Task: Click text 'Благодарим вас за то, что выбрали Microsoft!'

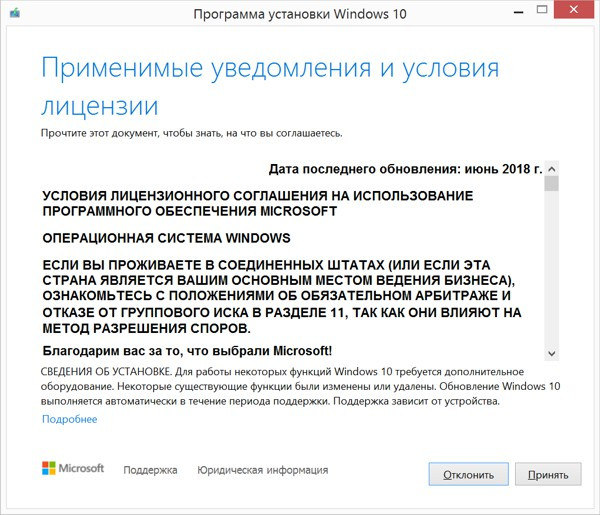Action: tap(187, 350)
